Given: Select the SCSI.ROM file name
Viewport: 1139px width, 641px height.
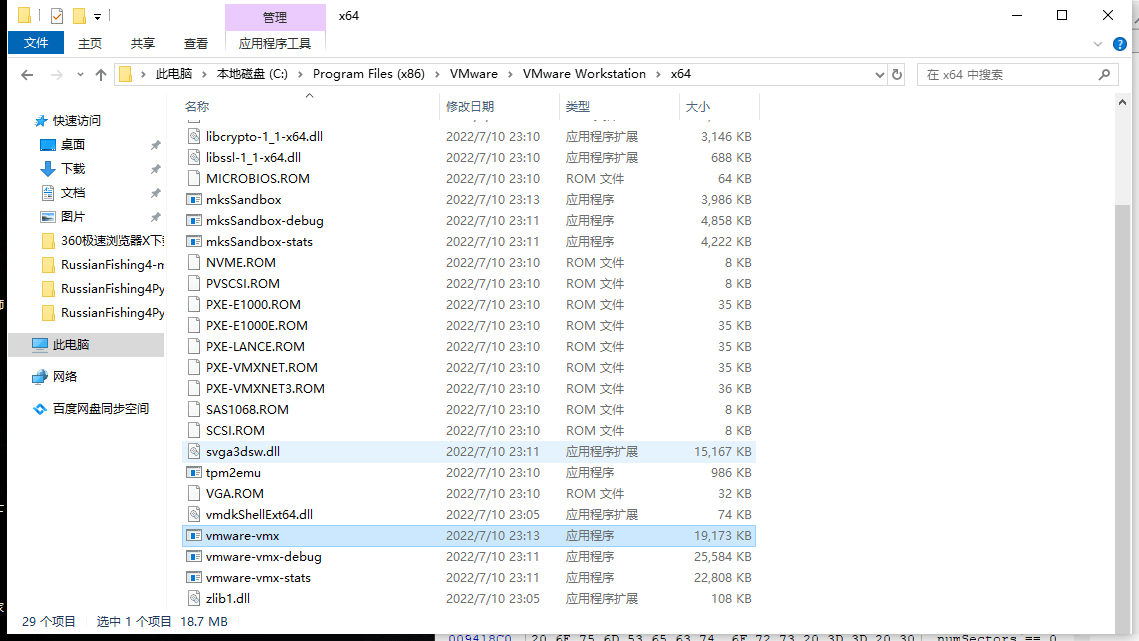Looking at the screenshot, I should 235,430.
